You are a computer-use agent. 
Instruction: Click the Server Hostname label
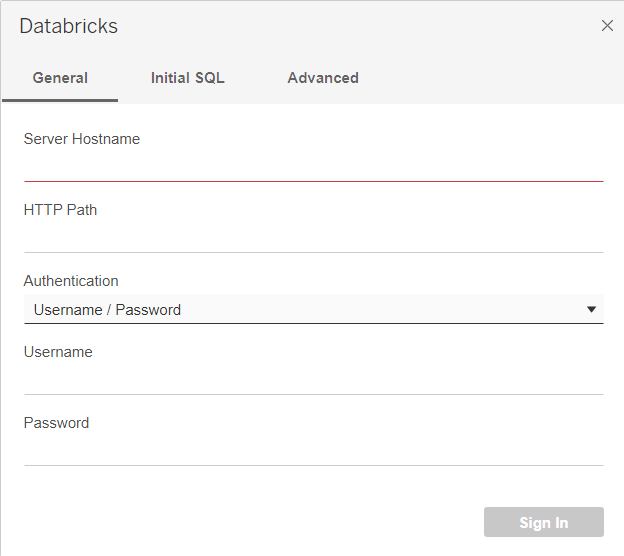(82, 139)
